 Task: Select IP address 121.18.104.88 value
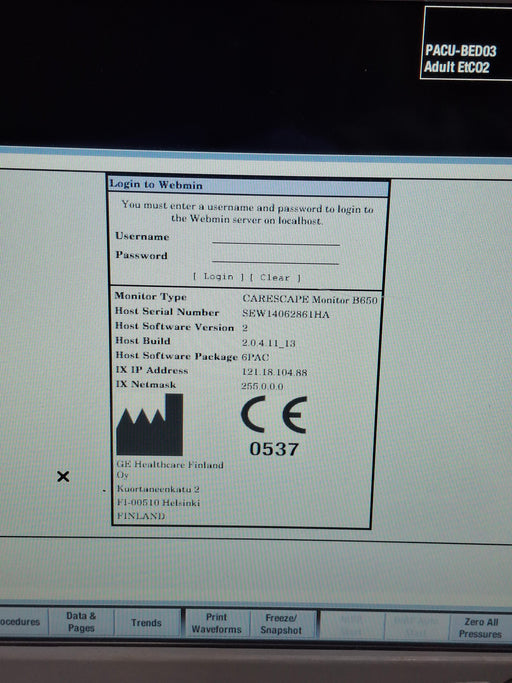tap(275, 372)
